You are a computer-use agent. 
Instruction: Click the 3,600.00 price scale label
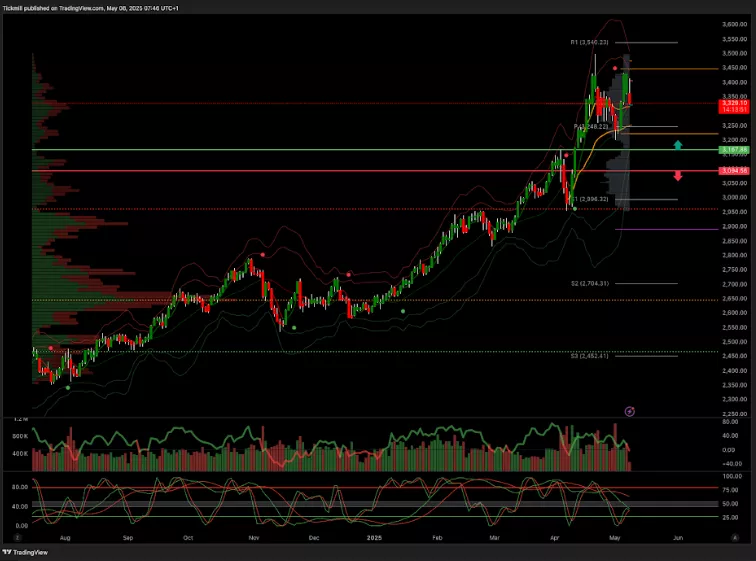pos(735,24)
